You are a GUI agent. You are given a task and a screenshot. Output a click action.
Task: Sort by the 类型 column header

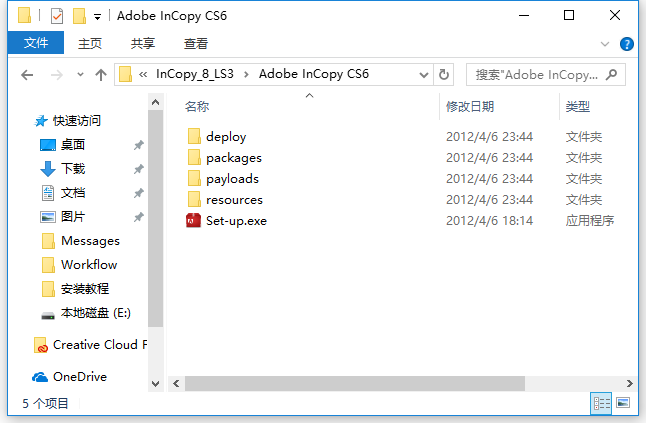point(578,107)
